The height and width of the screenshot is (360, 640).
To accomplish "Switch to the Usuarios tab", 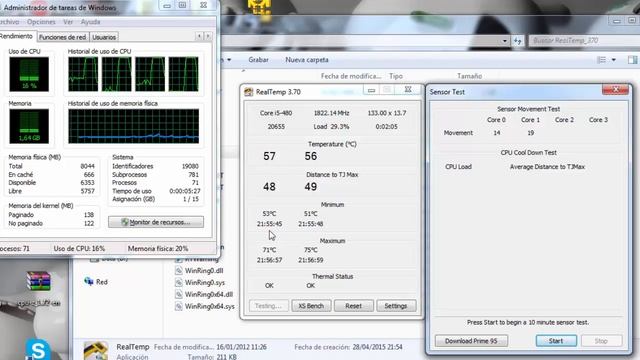I will [x=104, y=37].
